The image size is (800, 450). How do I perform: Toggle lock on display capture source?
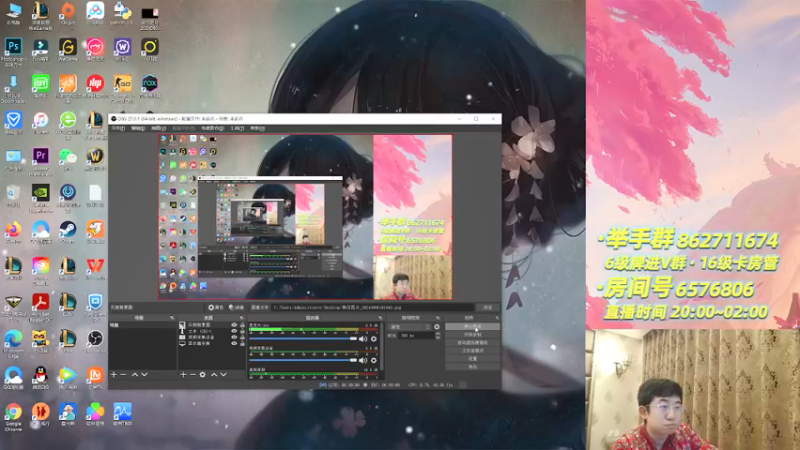[242, 343]
